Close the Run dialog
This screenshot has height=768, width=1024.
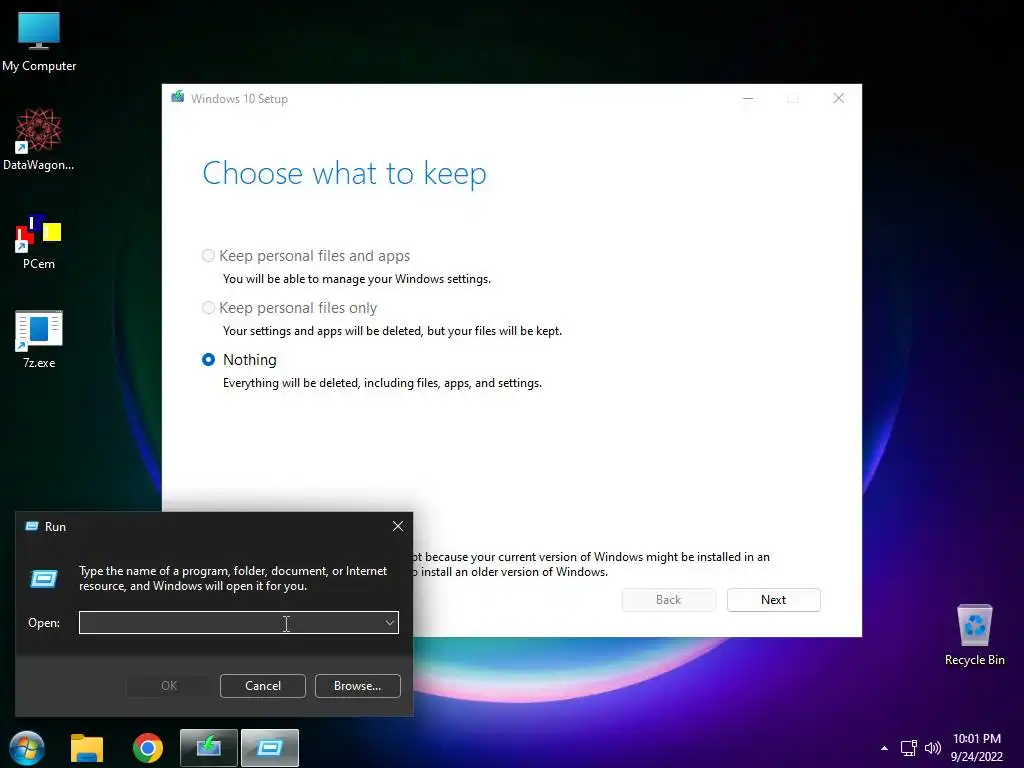click(398, 526)
